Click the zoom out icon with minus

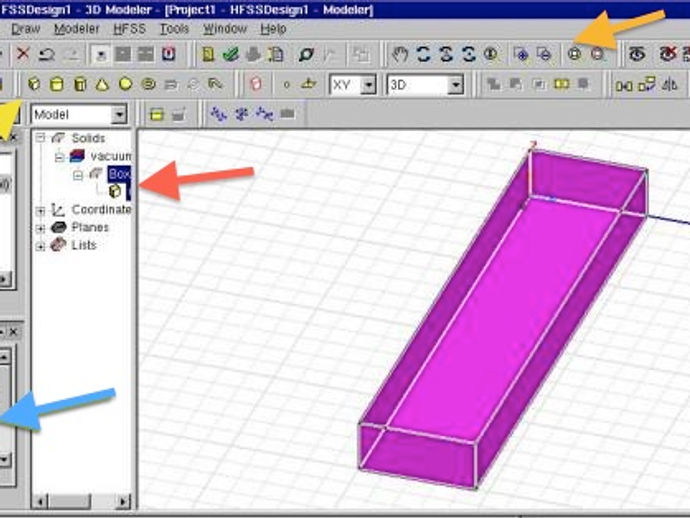point(544,54)
